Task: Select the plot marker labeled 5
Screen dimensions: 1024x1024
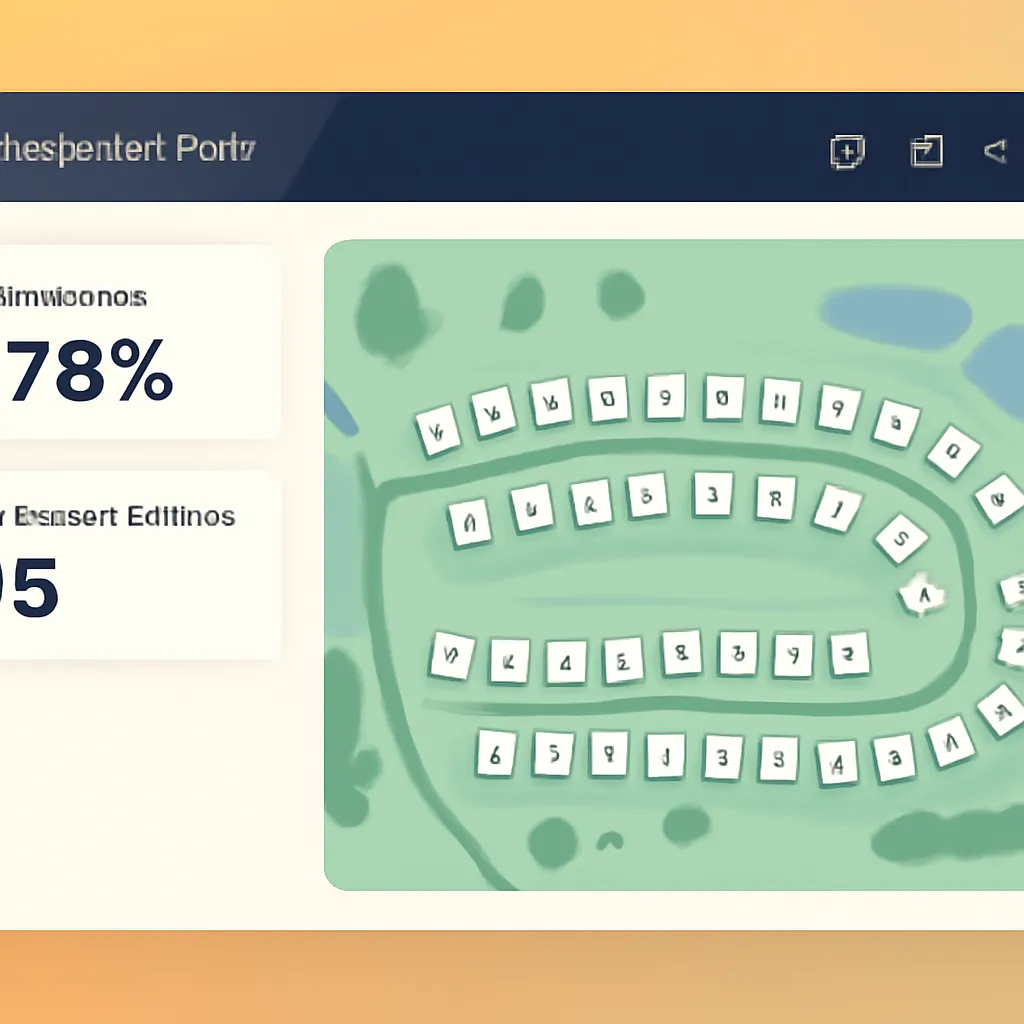Action: pos(554,754)
